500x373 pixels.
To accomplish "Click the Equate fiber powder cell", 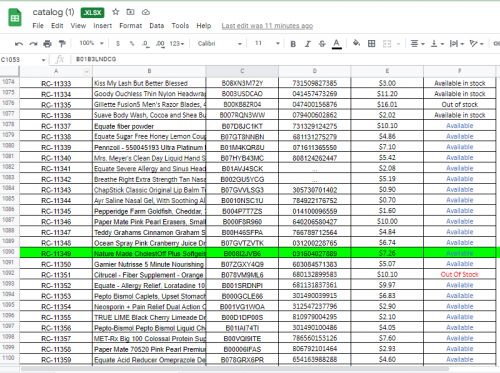I will pyautogui.click(x=149, y=126).
